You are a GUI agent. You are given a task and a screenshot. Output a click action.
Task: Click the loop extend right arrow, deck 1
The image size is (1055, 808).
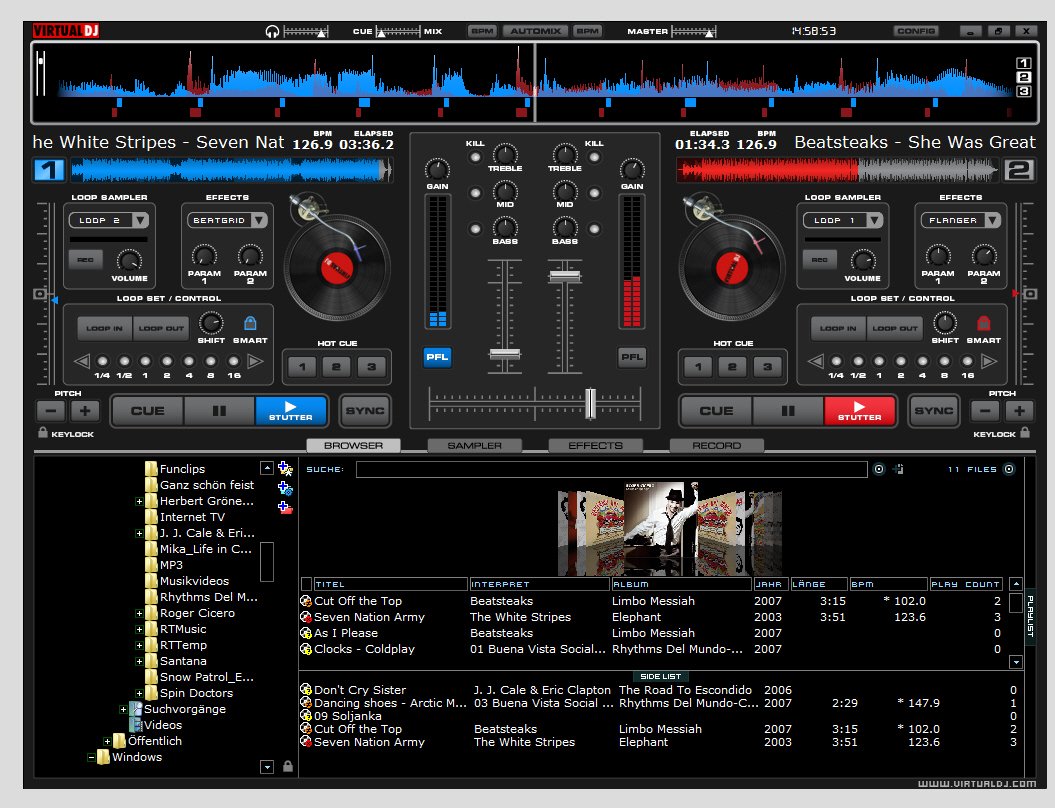point(255,361)
